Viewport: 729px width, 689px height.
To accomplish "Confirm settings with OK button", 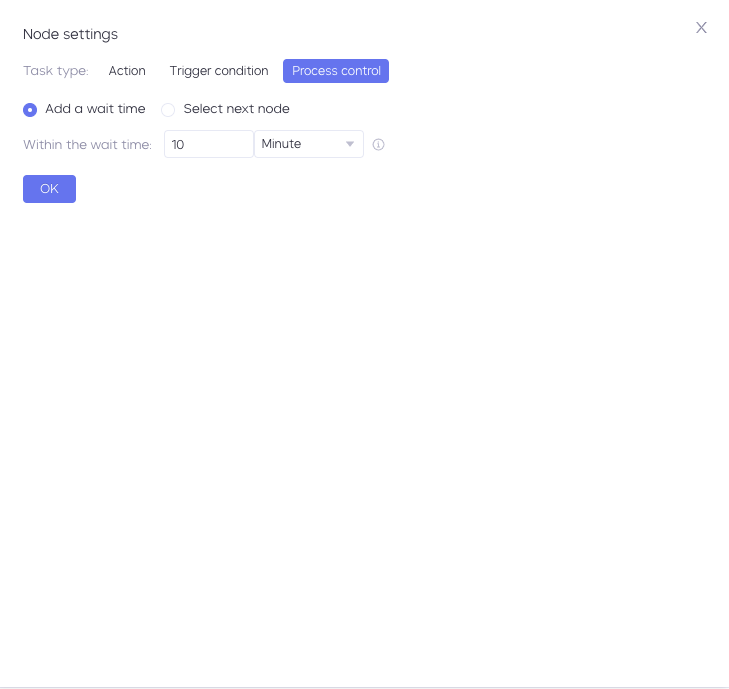I will coord(49,189).
